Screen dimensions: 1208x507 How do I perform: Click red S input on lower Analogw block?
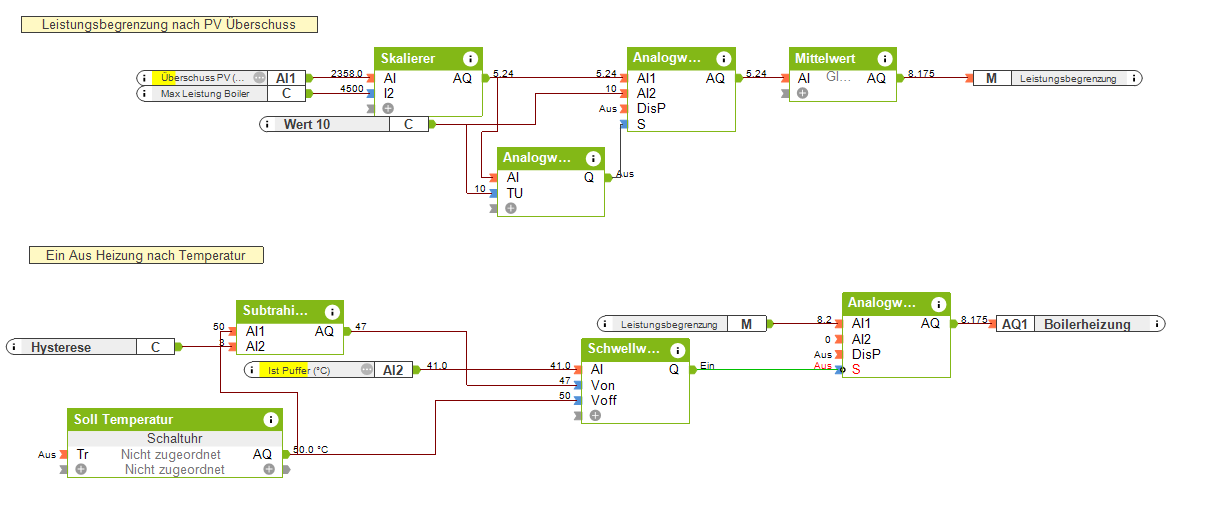[856, 369]
